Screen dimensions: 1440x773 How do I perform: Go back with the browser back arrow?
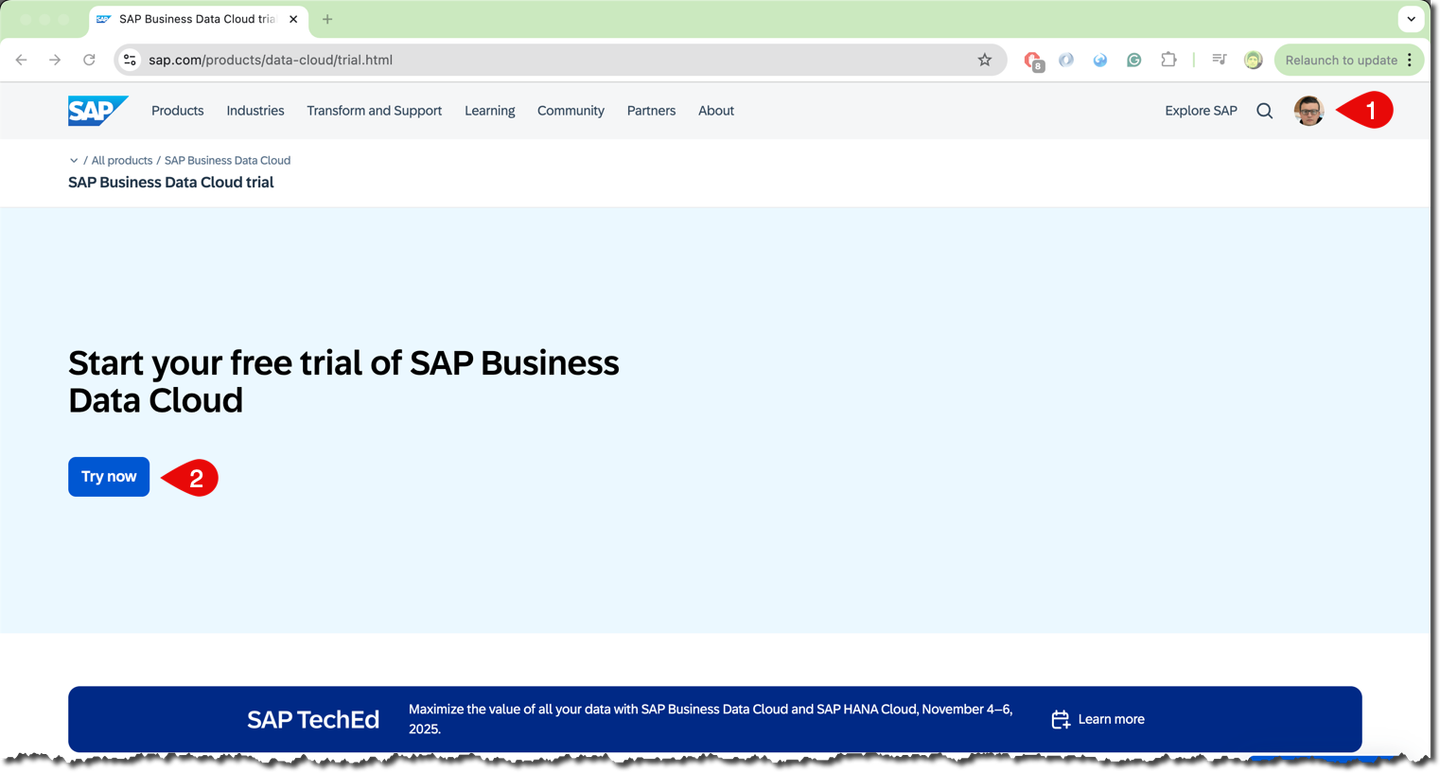tap(21, 60)
